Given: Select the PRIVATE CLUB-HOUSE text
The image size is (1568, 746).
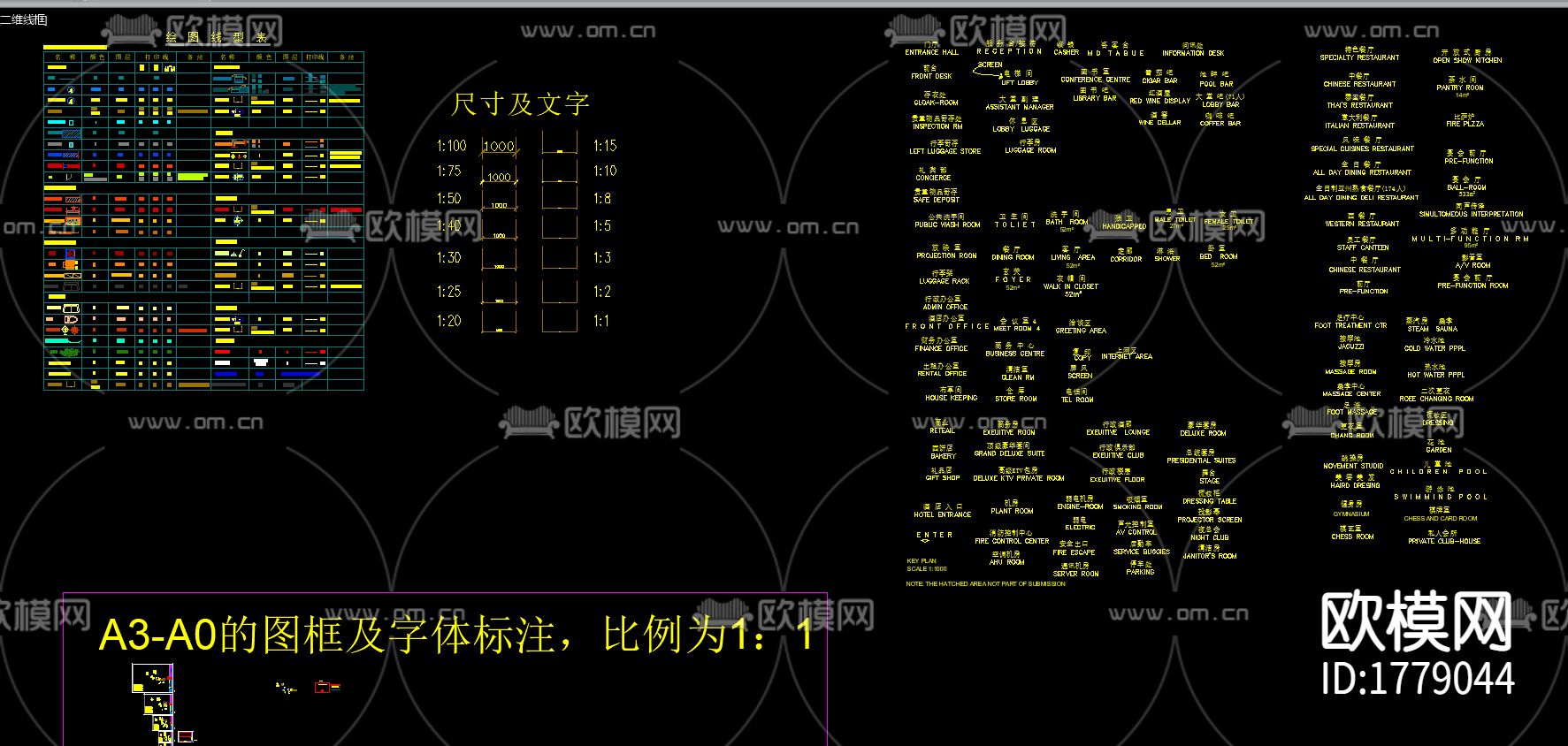Looking at the screenshot, I should (x=1444, y=541).
